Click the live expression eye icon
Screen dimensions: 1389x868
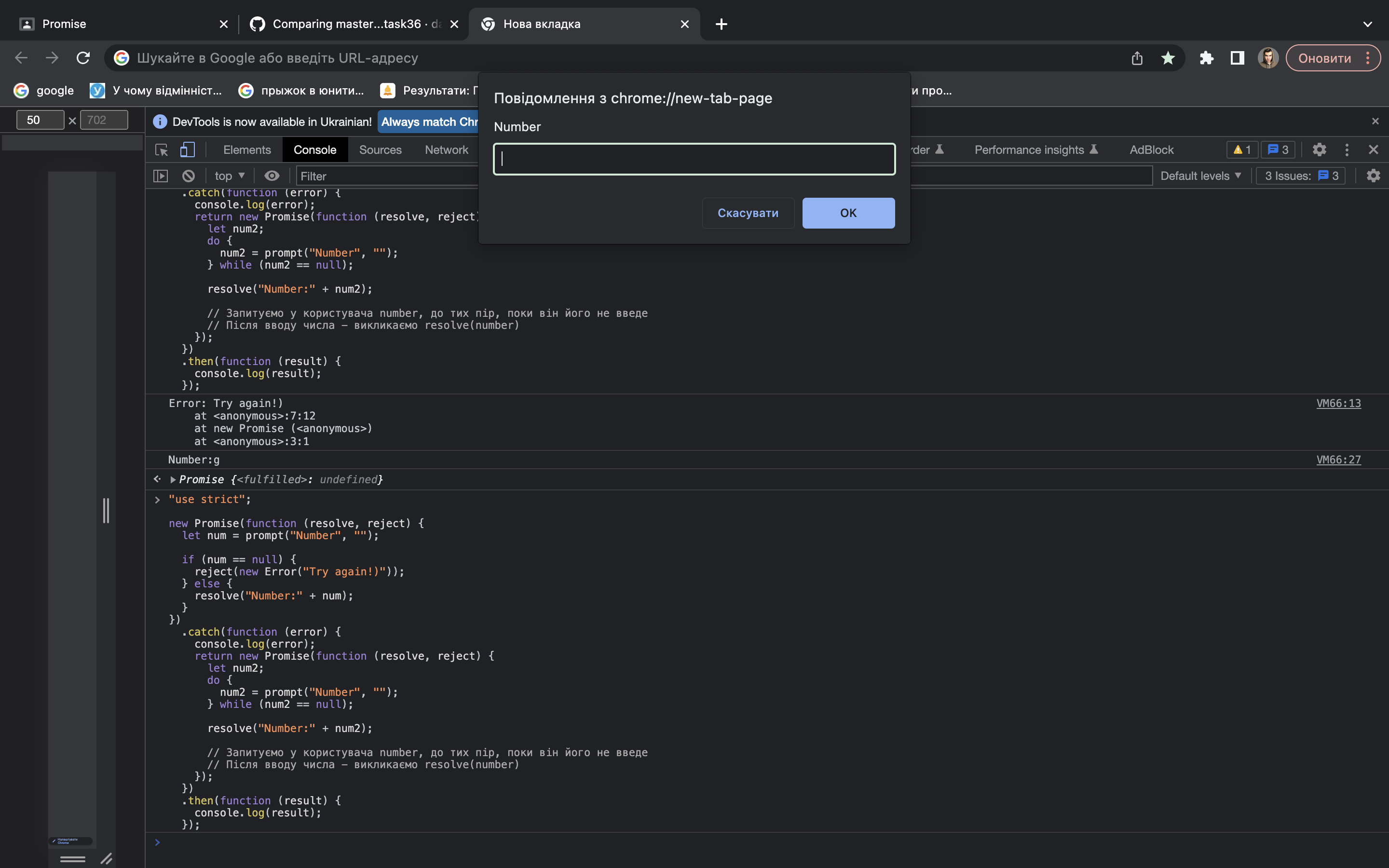(272, 176)
